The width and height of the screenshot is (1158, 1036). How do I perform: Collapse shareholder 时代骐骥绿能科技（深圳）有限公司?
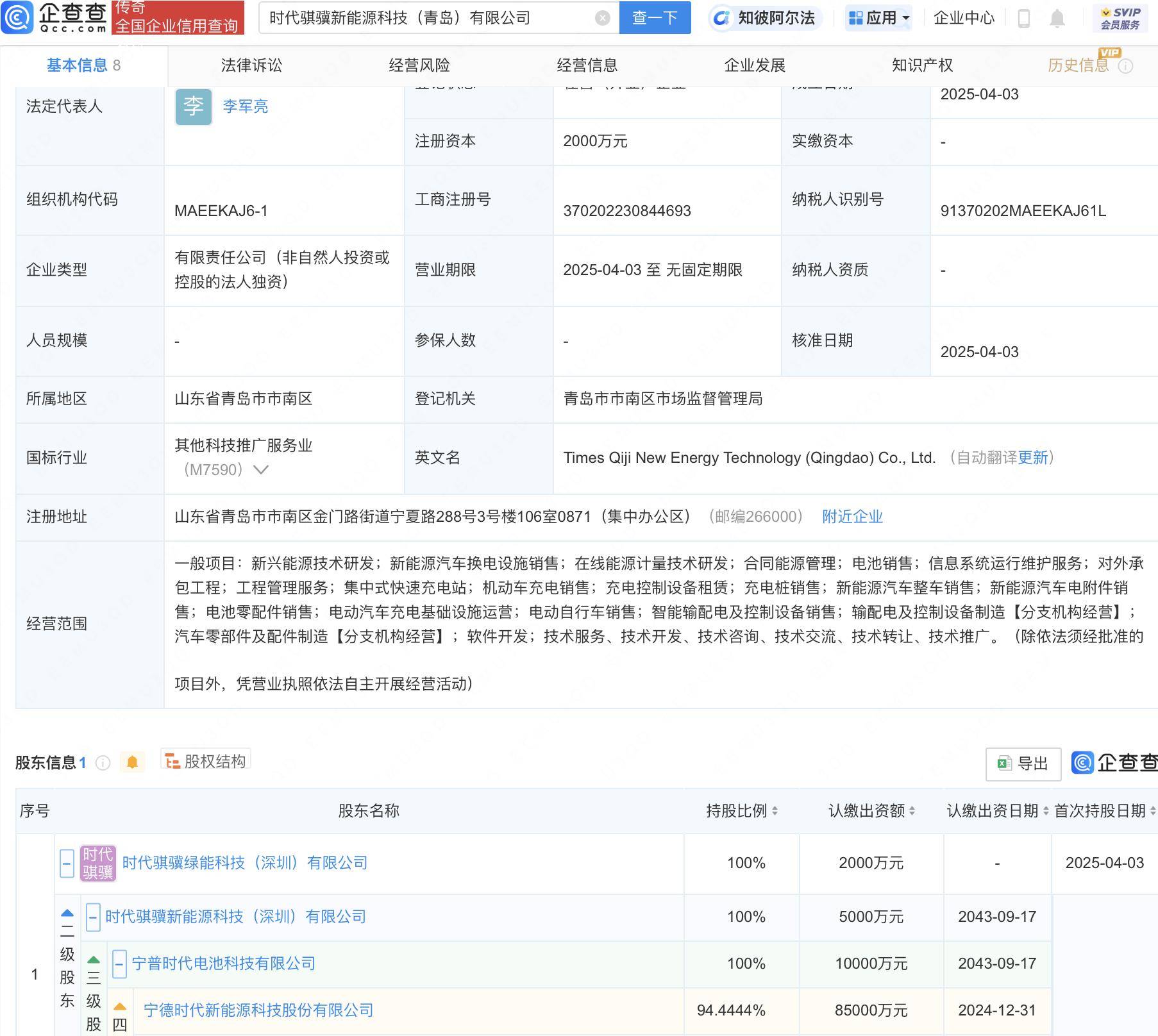tap(67, 862)
